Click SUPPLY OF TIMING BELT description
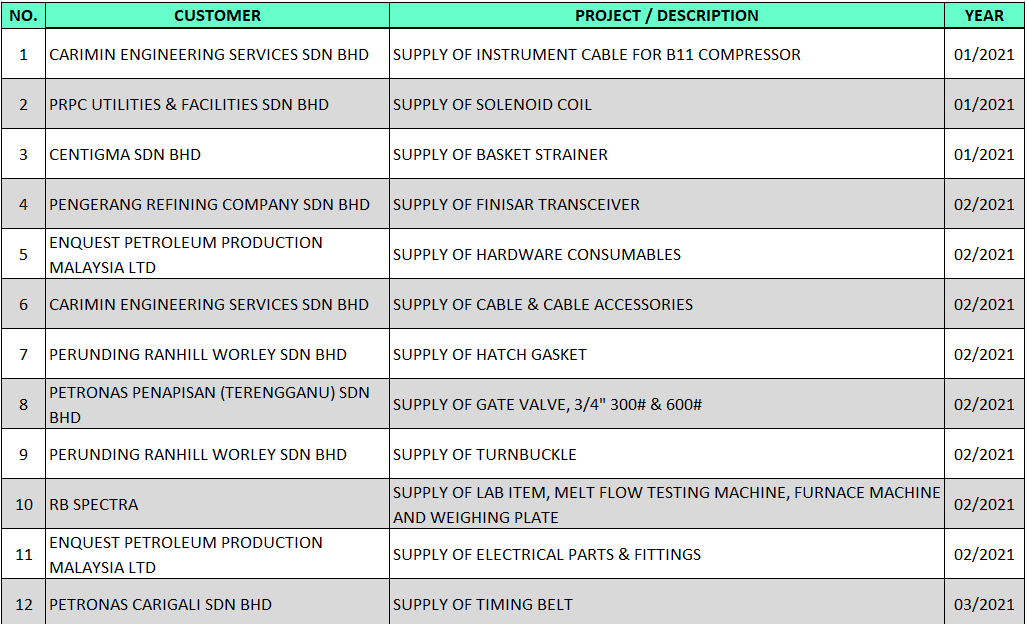 [x=482, y=604]
